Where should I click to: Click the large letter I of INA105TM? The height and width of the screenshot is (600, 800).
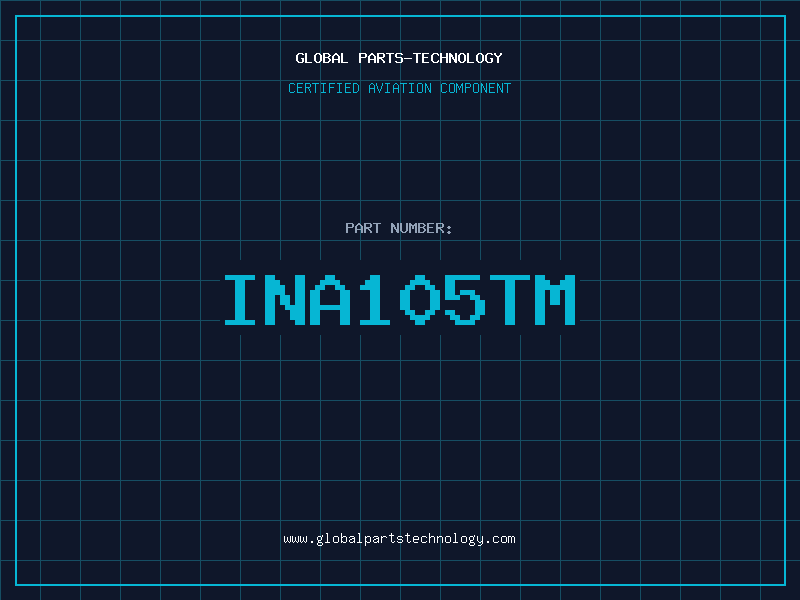(x=240, y=299)
